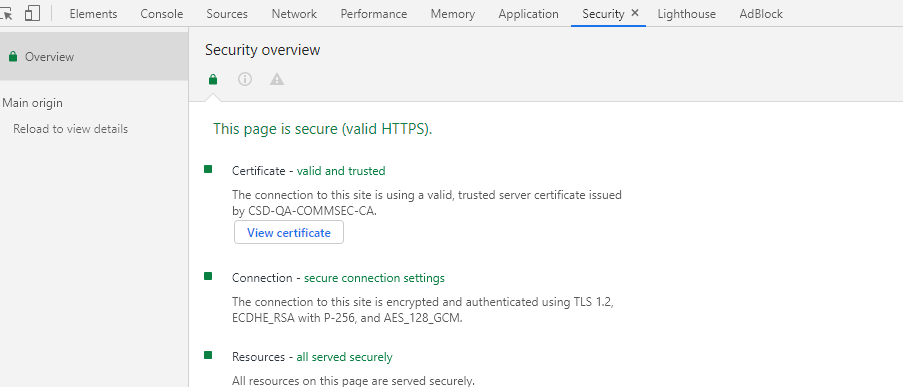Screen dimensions: 903x387
Task: Select the Security tab
Action: point(603,14)
